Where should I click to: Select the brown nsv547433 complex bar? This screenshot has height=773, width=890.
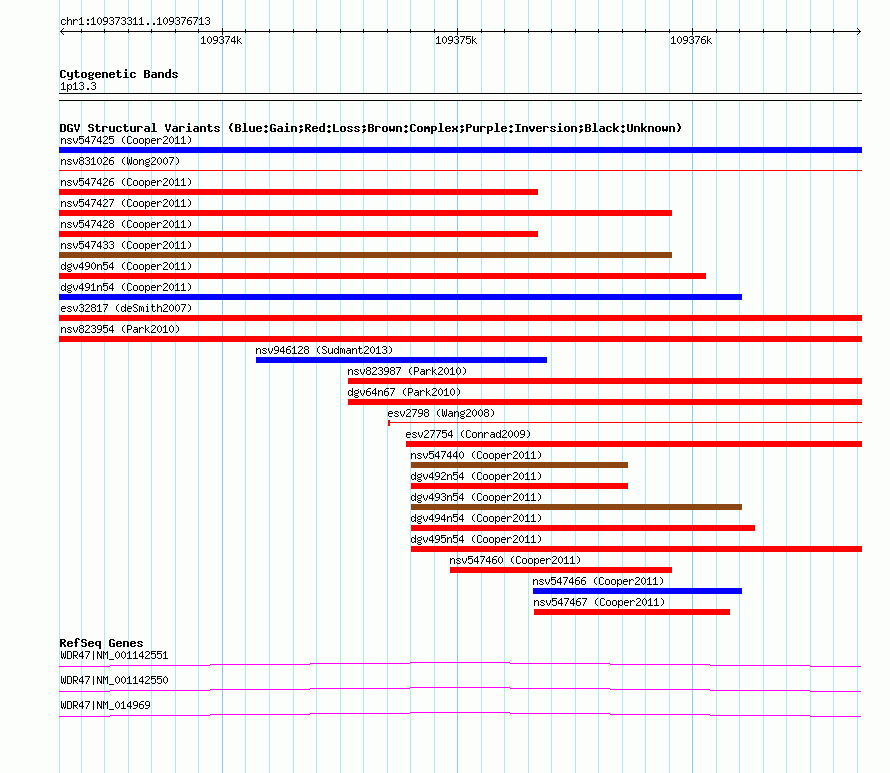click(366, 255)
